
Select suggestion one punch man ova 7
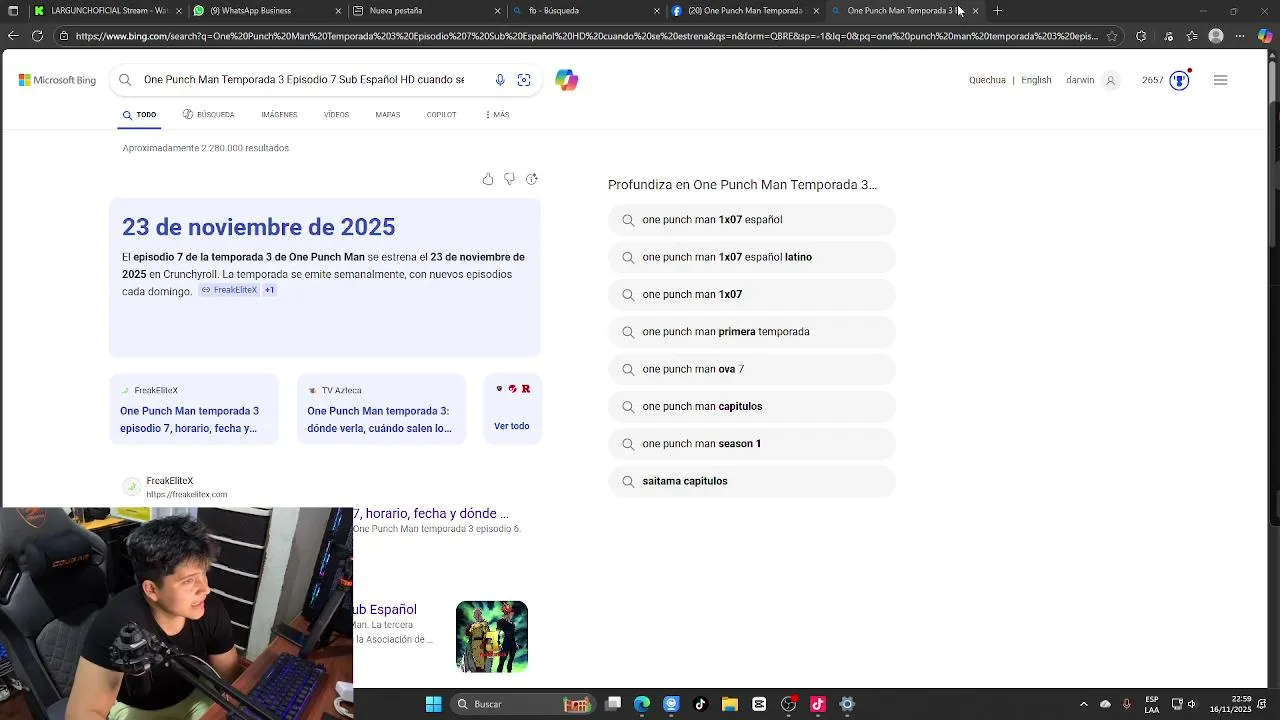751,369
